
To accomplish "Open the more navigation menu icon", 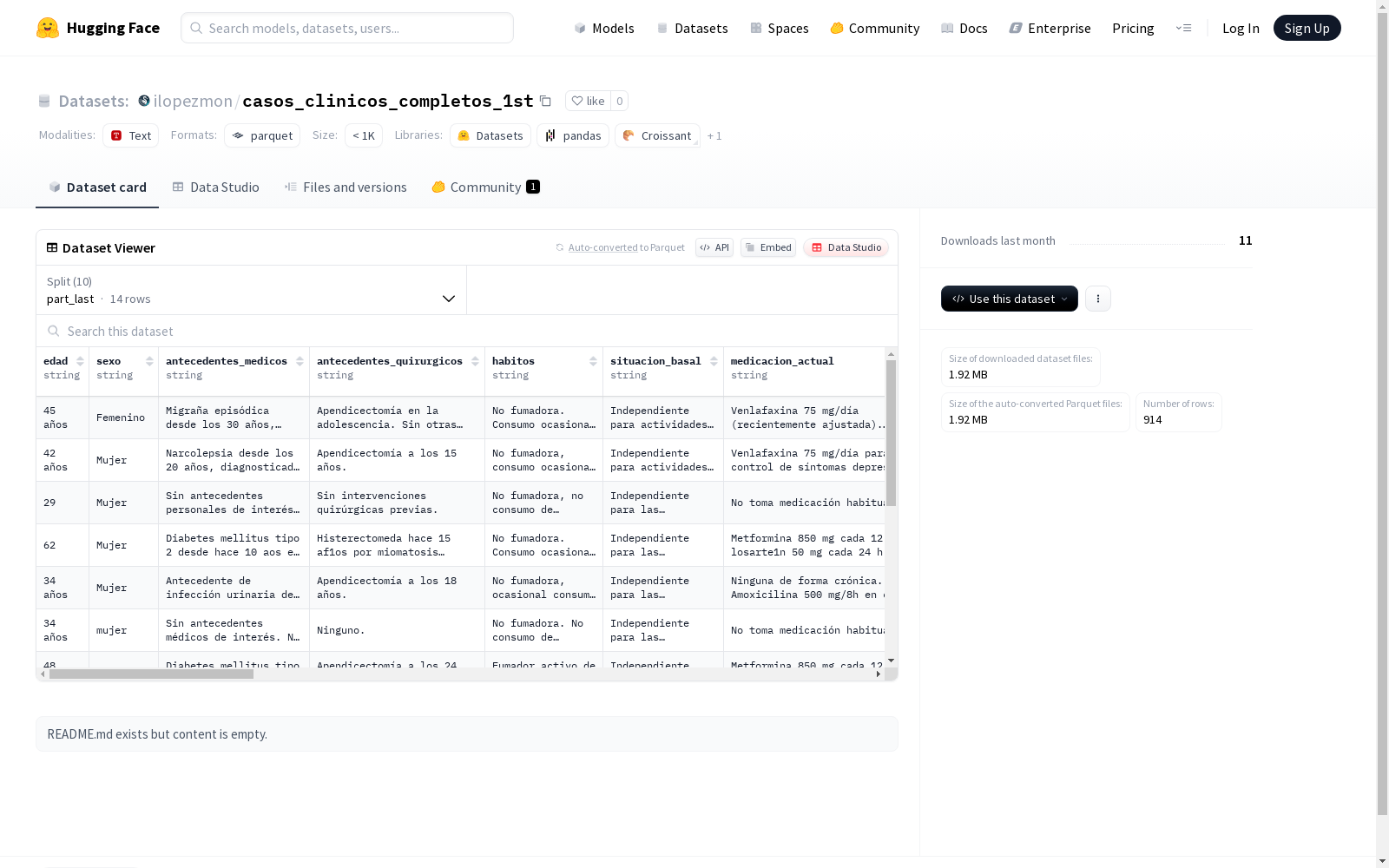I will click(1183, 28).
